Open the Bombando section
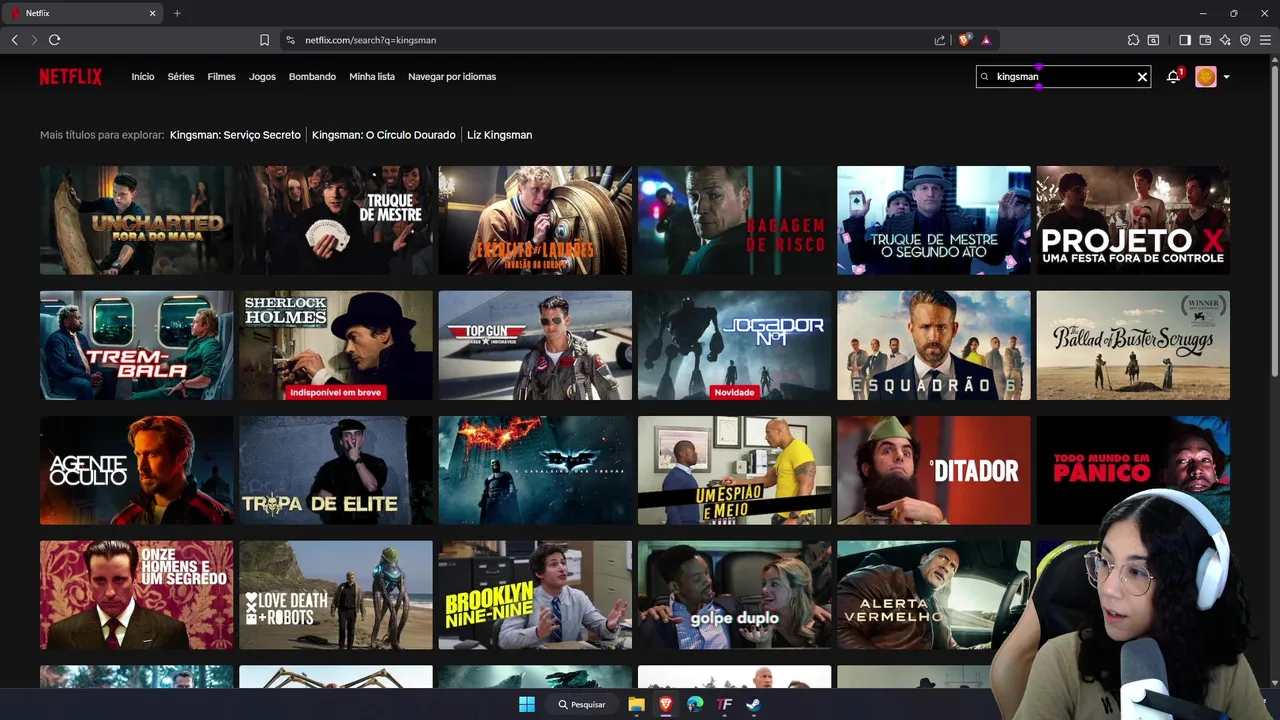The width and height of the screenshot is (1280, 720). click(312, 77)
